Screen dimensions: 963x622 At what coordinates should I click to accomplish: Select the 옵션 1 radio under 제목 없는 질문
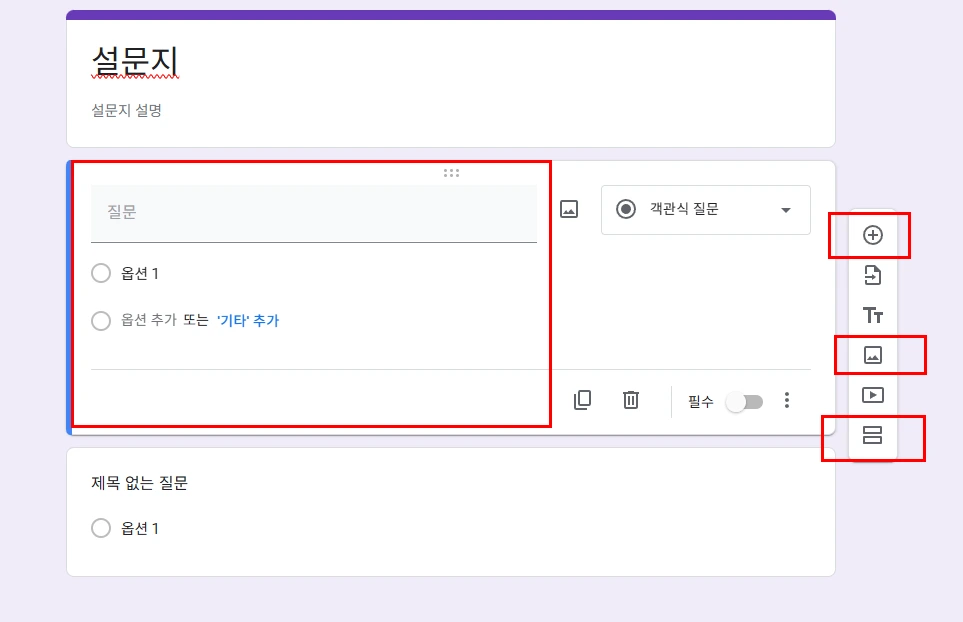[x=101, y=528]
